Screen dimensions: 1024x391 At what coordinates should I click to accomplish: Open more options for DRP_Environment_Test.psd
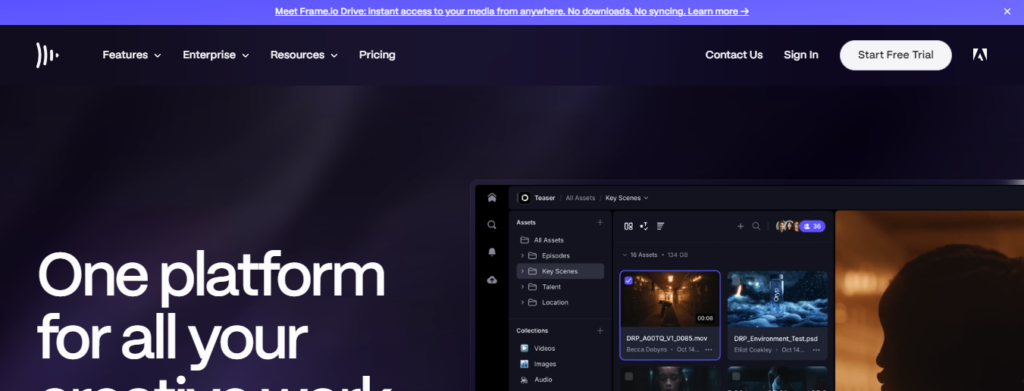816,350
